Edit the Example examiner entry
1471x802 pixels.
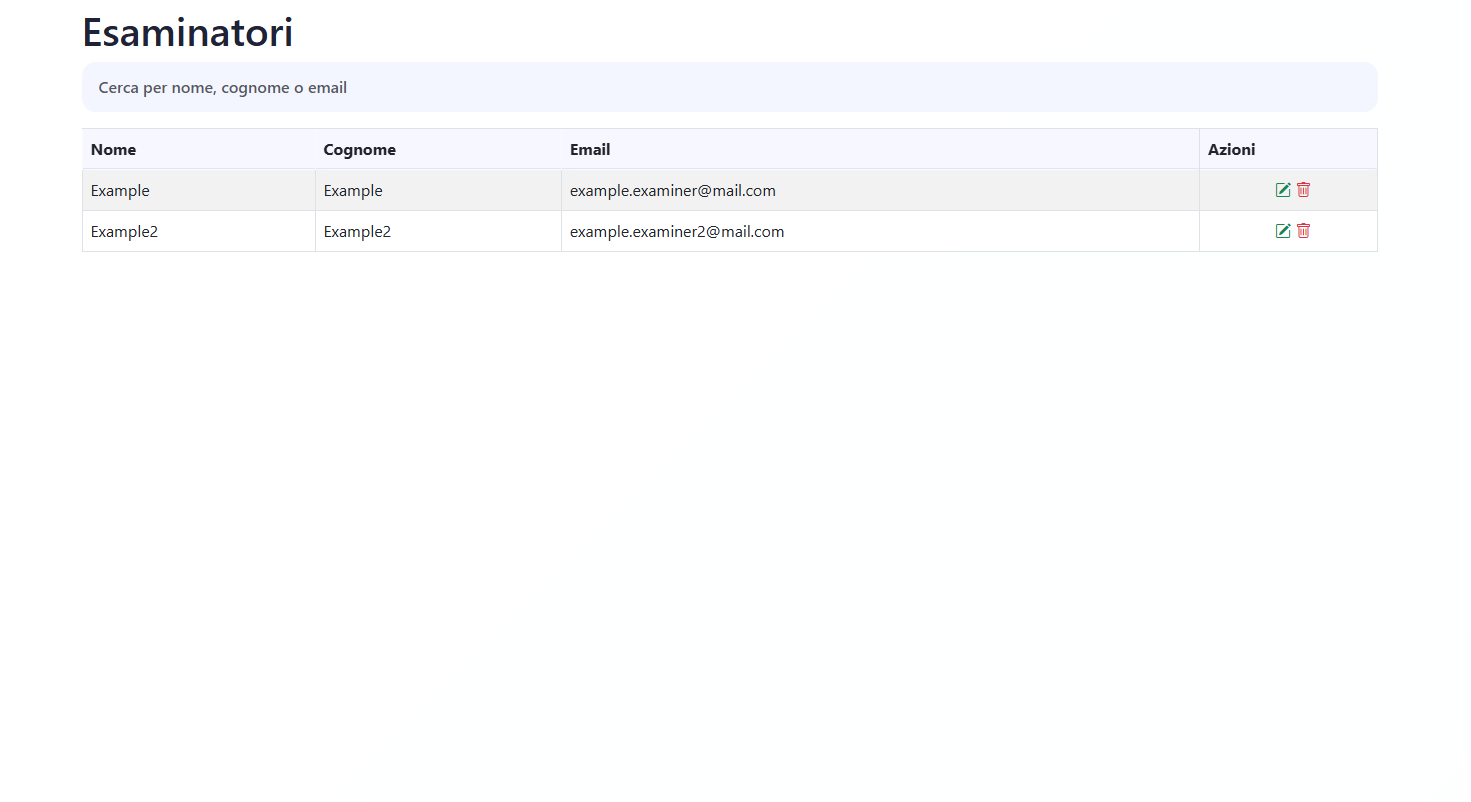(1282, 190)
